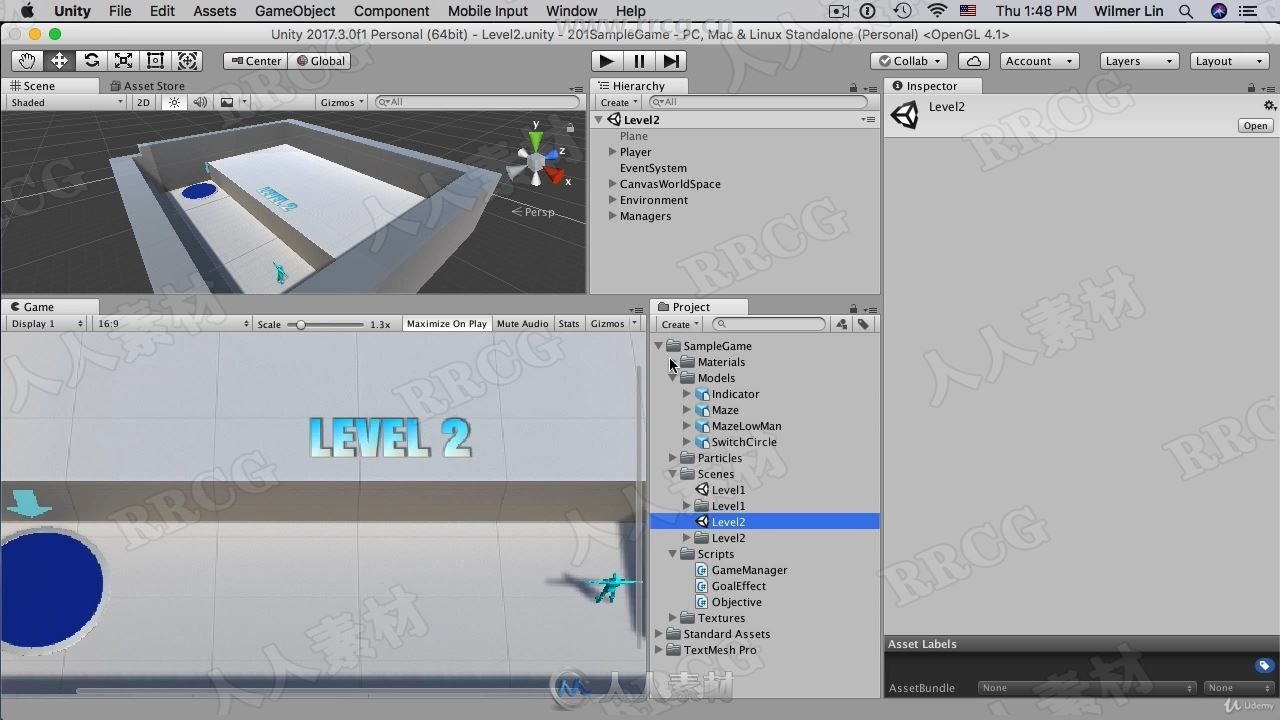Toggle scene audio with the speaker icon
1280x720 pixels.
pos(200,102)
